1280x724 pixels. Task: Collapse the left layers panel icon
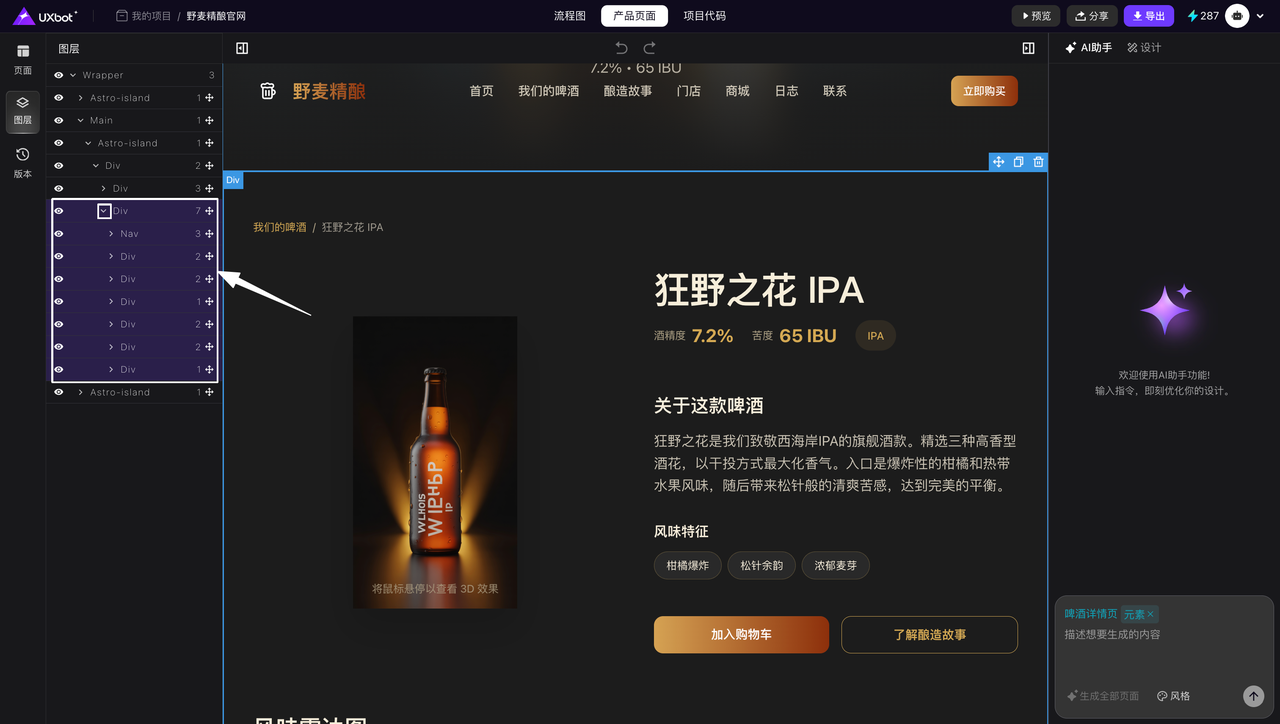click(242, 48)
